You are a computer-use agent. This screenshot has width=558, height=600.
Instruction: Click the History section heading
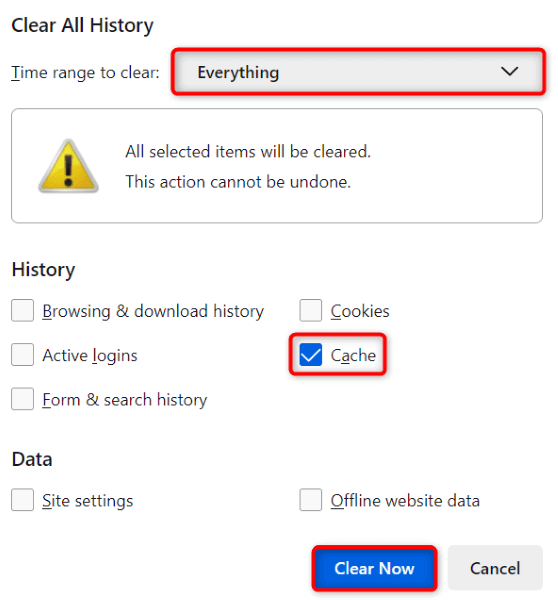43,270
